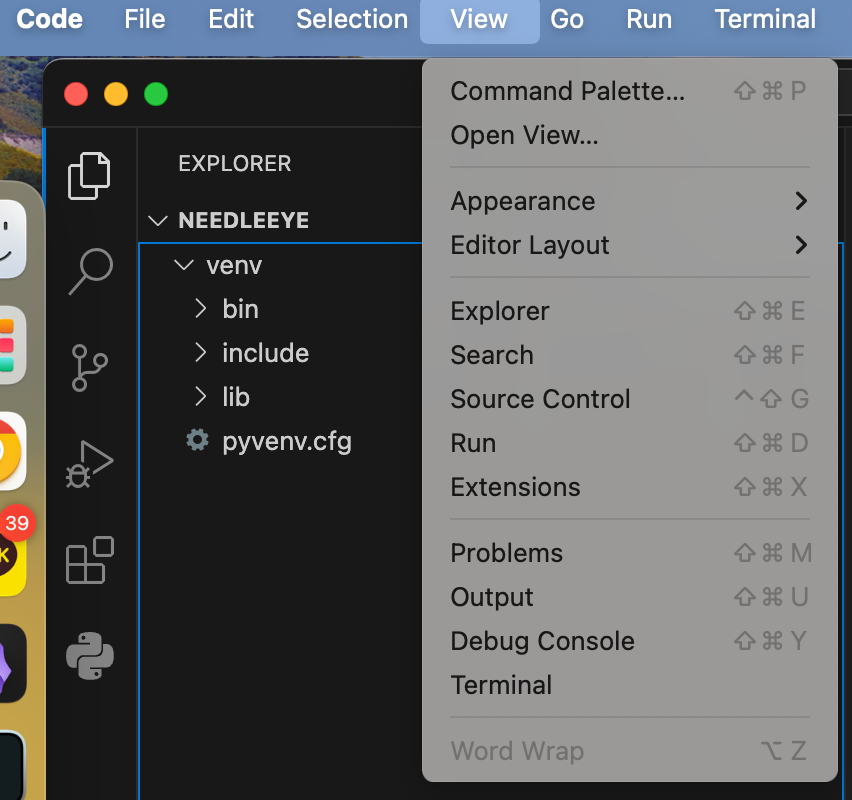852x800 pixels.
Task: Open the Extensions blocks icon in activity bar
Action: (89, 560)
